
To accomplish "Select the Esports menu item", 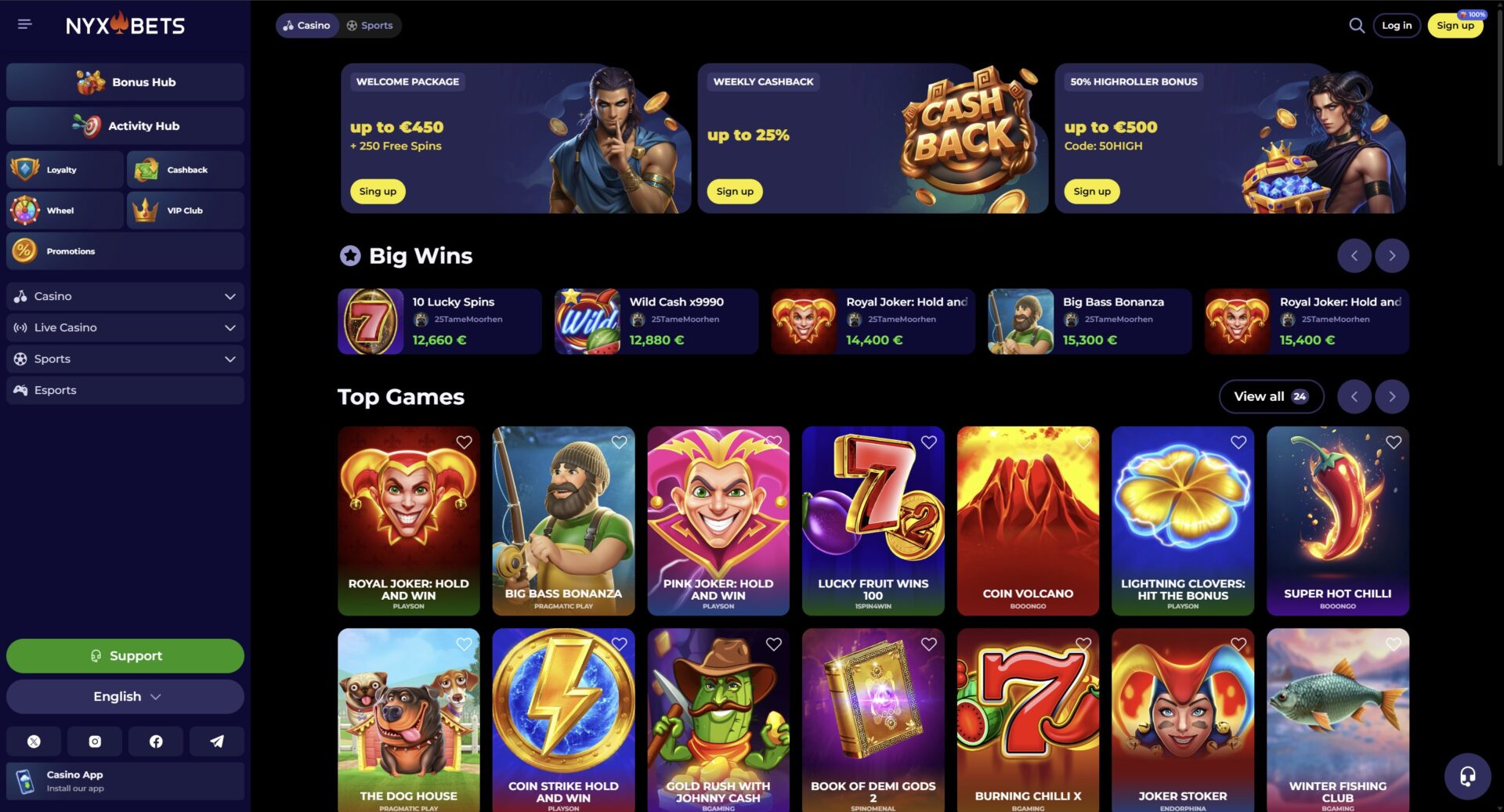I will click(125, 390).
